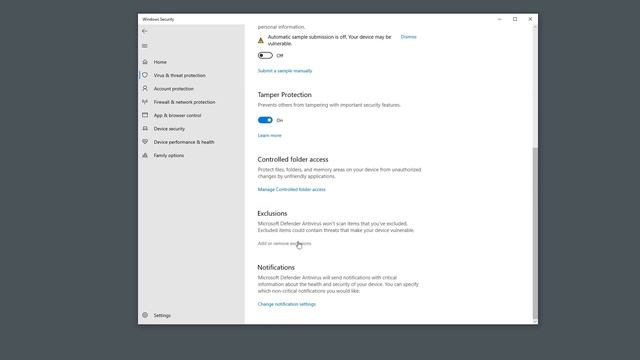
Task: Click the Home house icon
Action: pyautogui.click(x=145, y=62)
